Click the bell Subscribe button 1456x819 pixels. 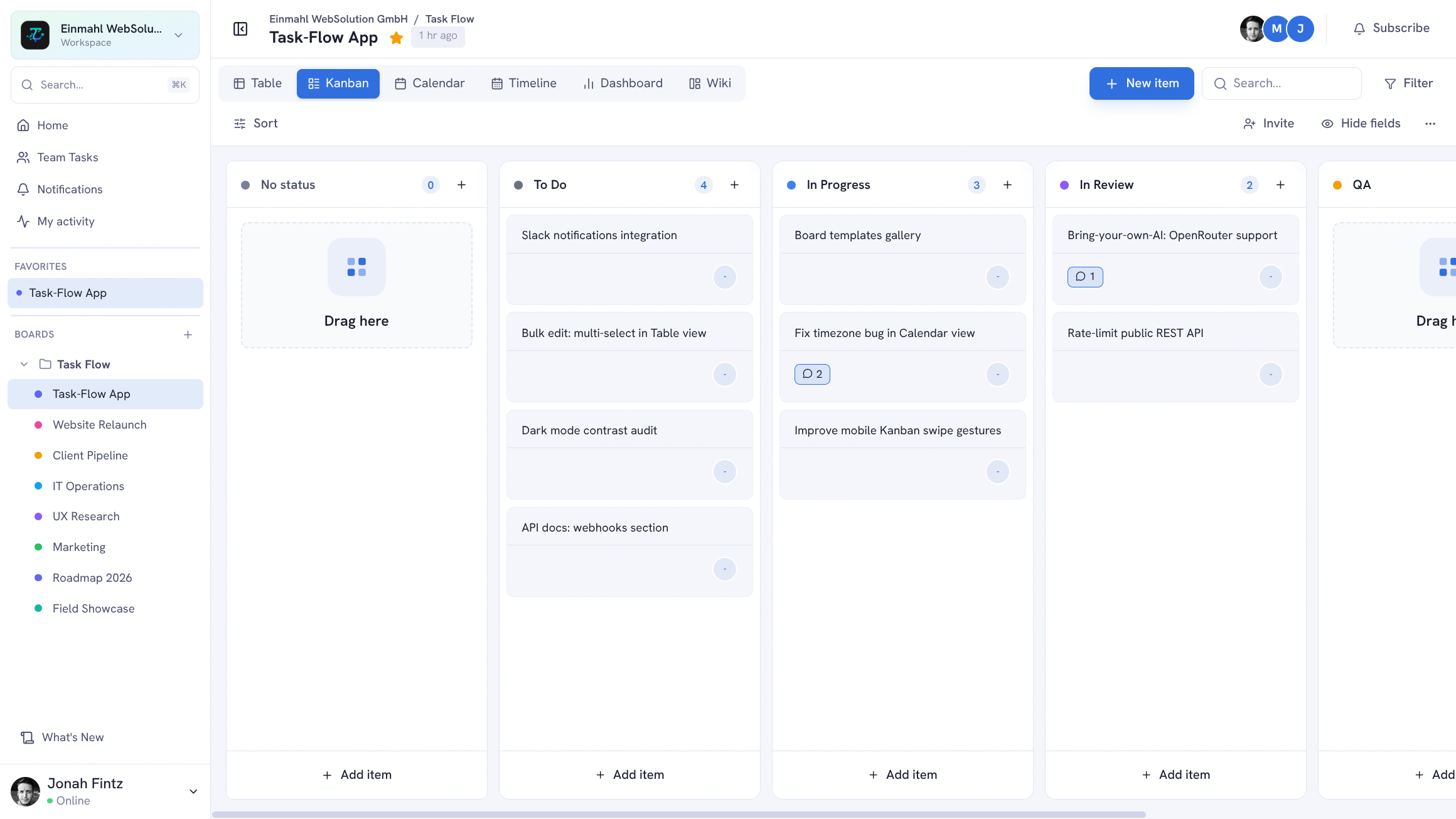(1391, 28)
